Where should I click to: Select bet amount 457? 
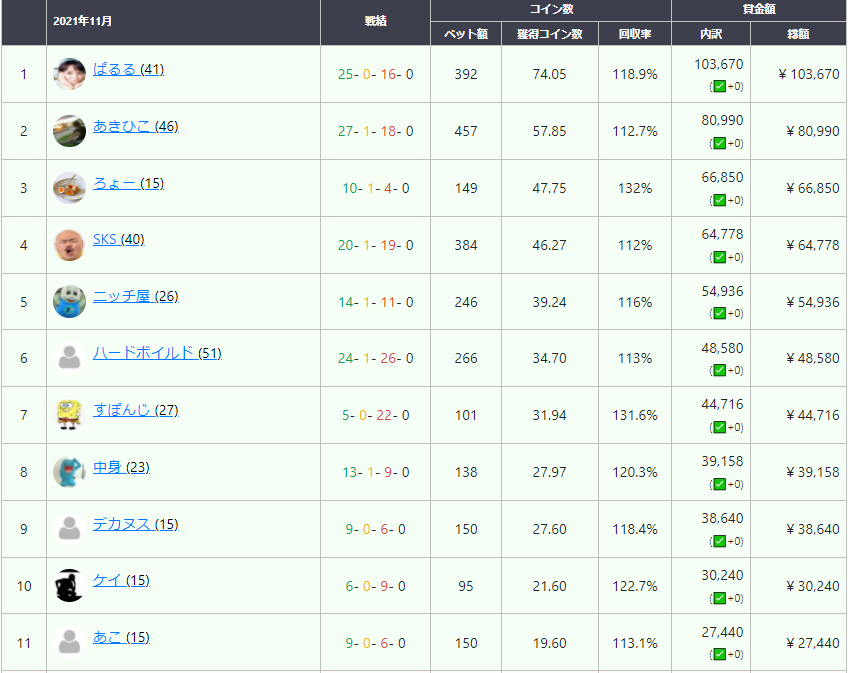click(x=466, y=131)
